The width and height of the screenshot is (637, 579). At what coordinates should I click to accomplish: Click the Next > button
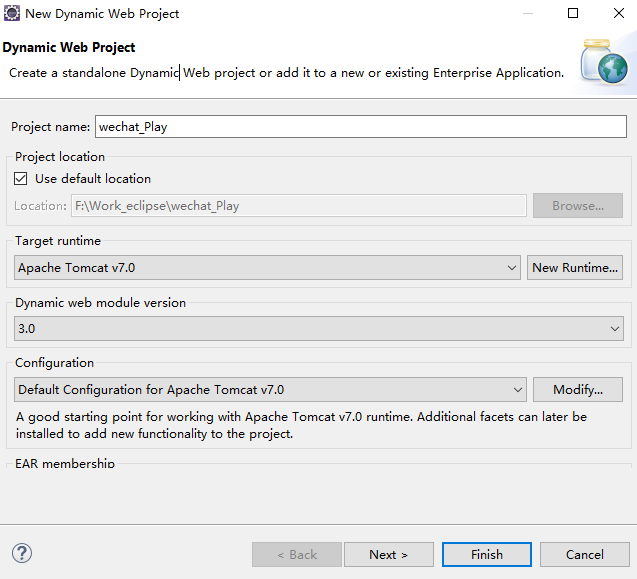click(x=389, y=555)
